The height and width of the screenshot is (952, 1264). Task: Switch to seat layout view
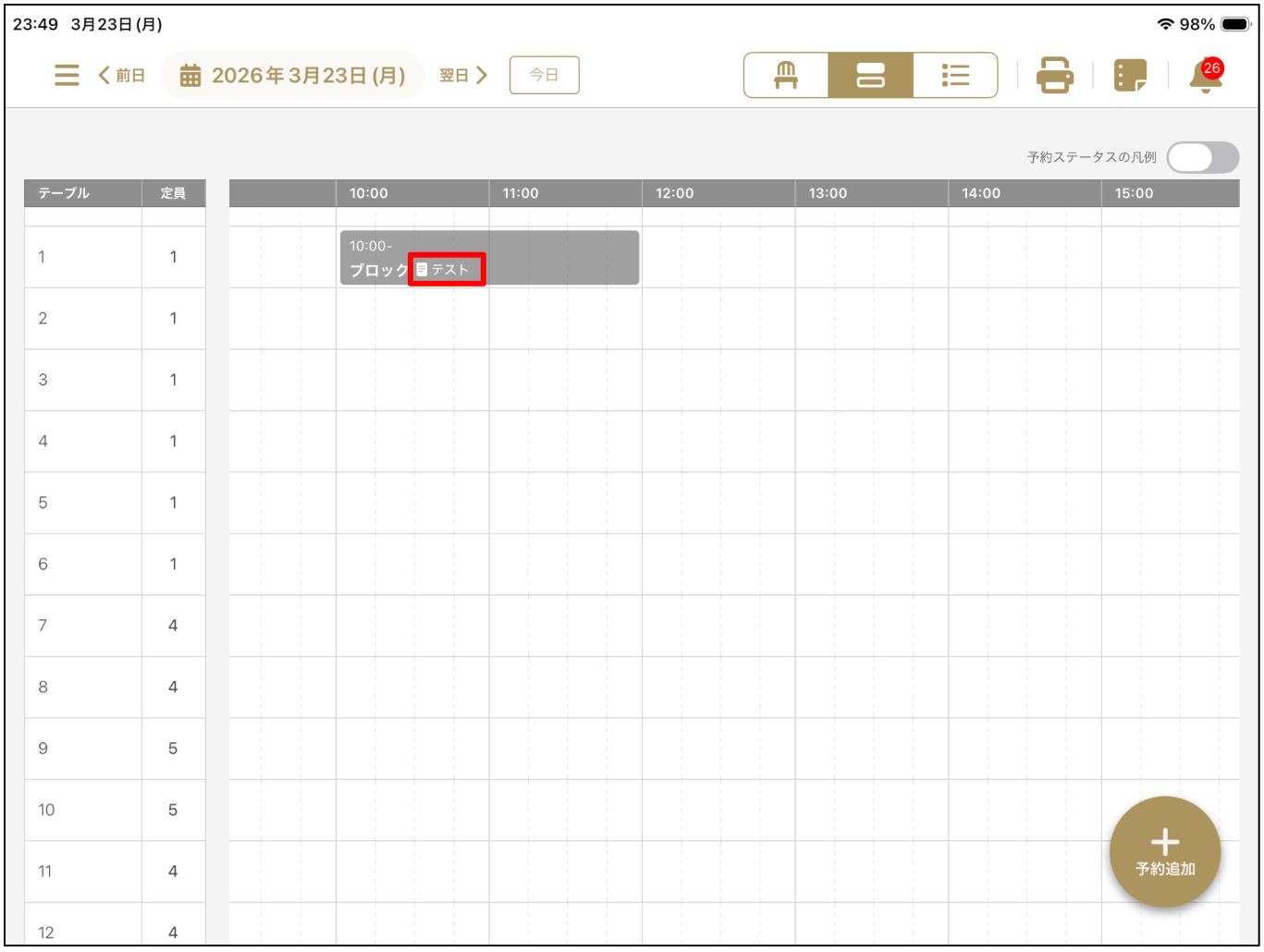pos(786,75)
